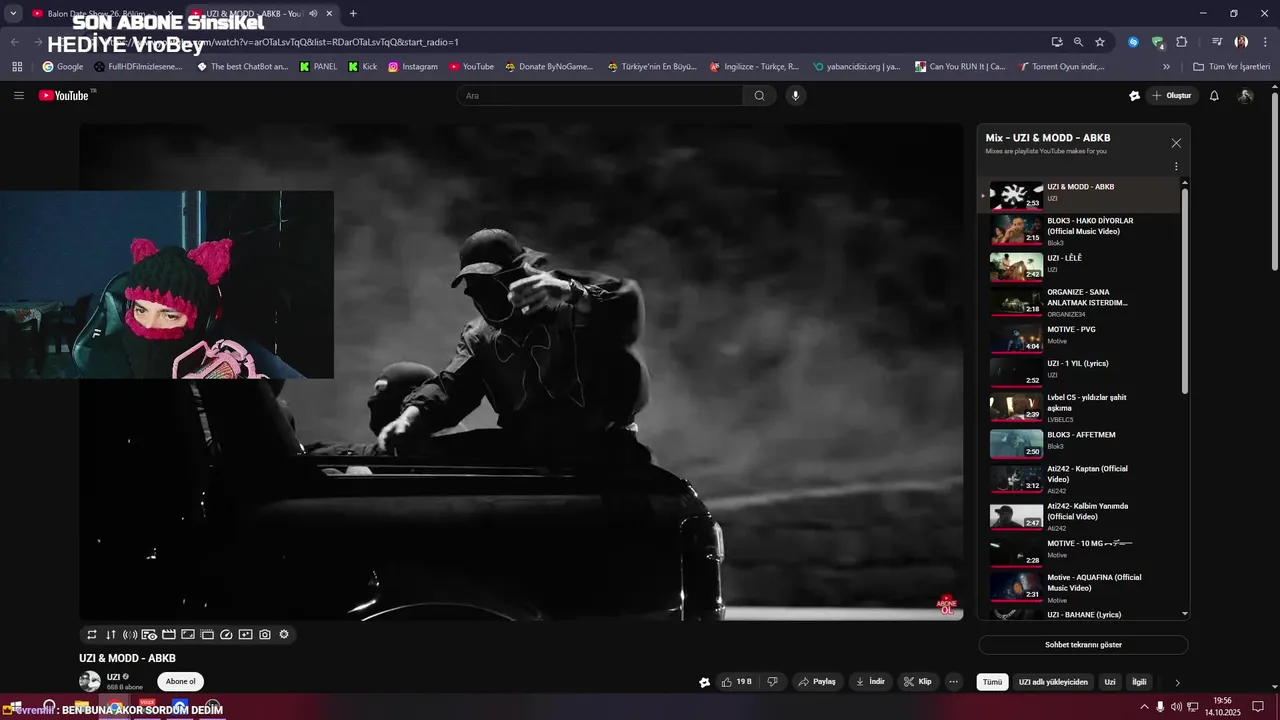
Task: Open the three-dot more actions menu under video
Action: coord(953,682)
